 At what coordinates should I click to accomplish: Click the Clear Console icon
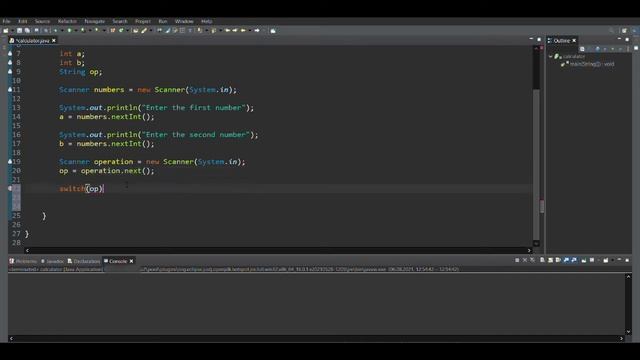point(542,260)
